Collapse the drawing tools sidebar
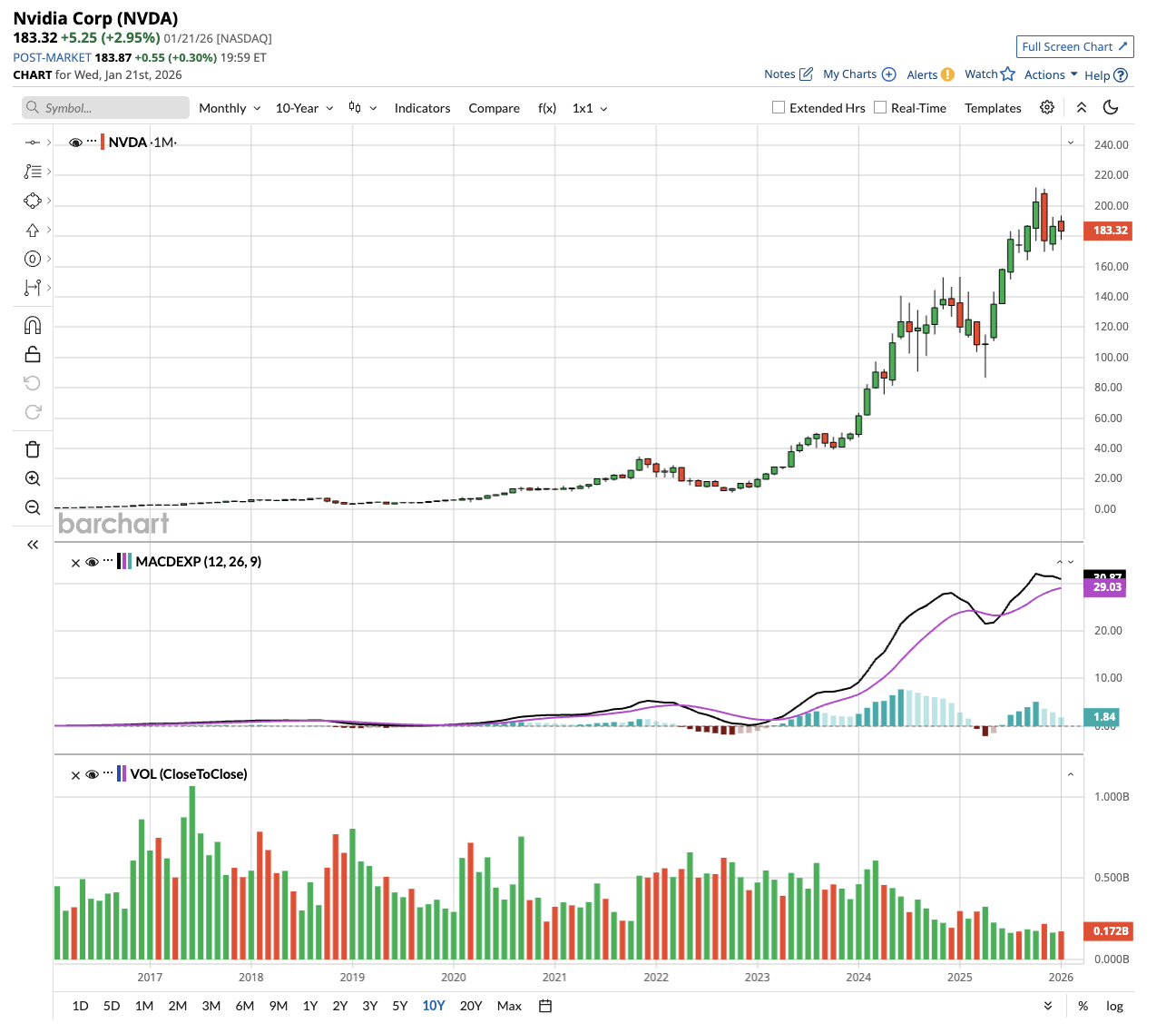This screenshot has width=1176, height=1033. click(x=33, y=545)
